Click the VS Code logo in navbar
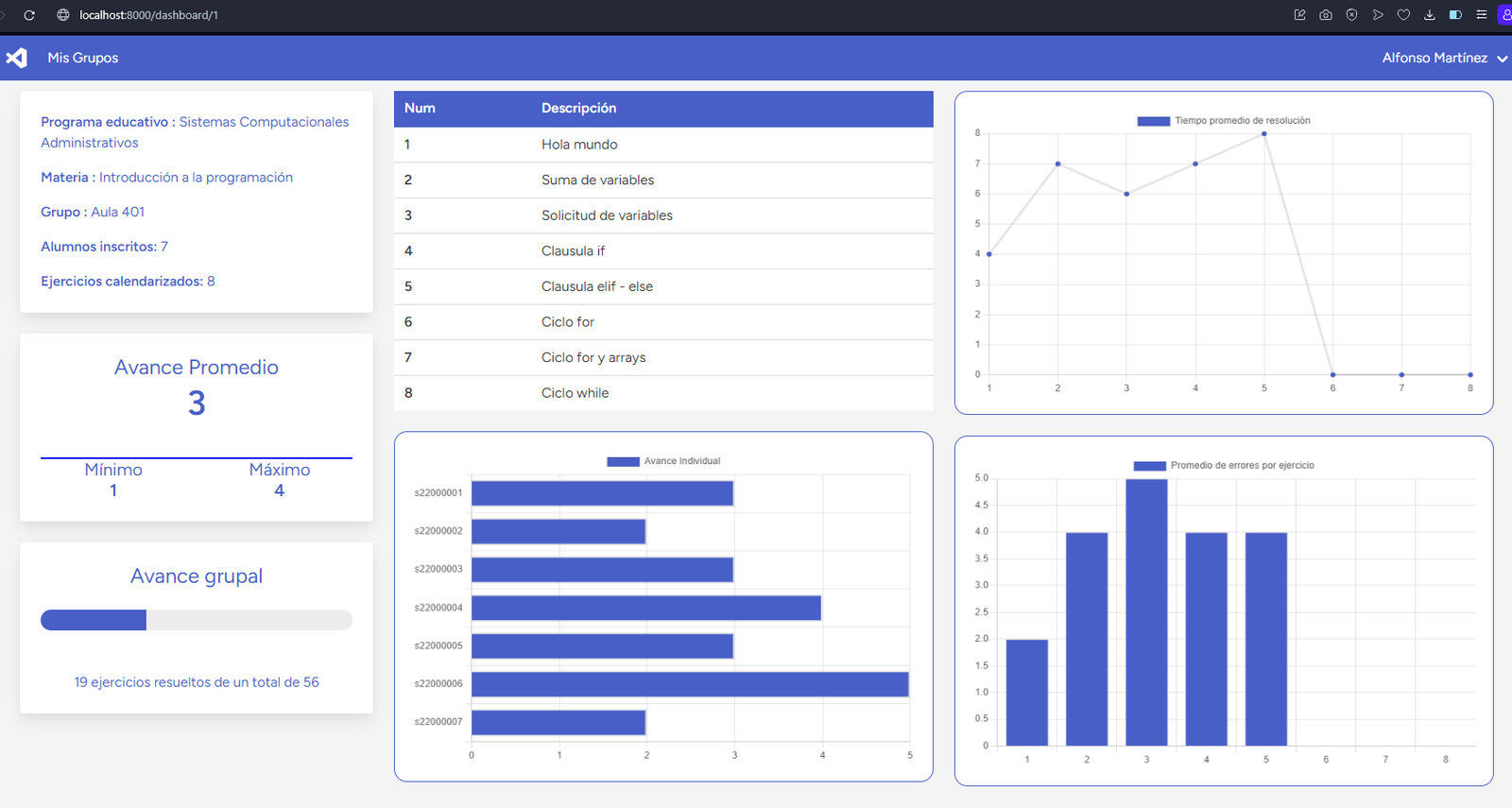Viewport: 1512px width, 808px height. tap(16, 58)
